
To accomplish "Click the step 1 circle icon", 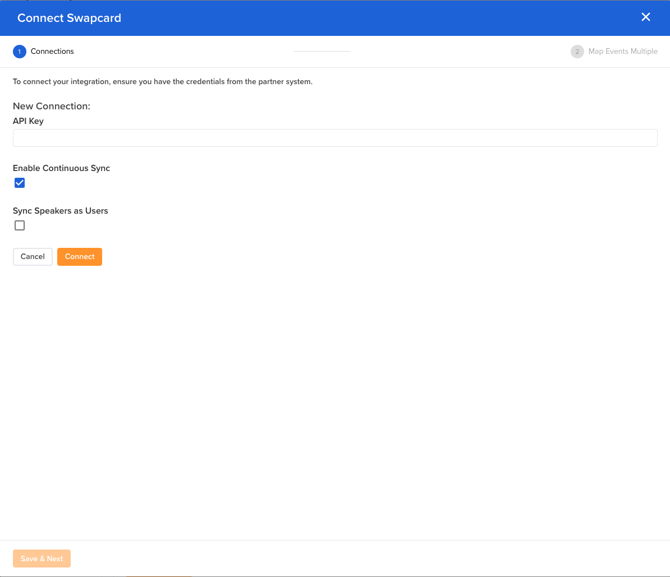I will (x=20, y=51).
